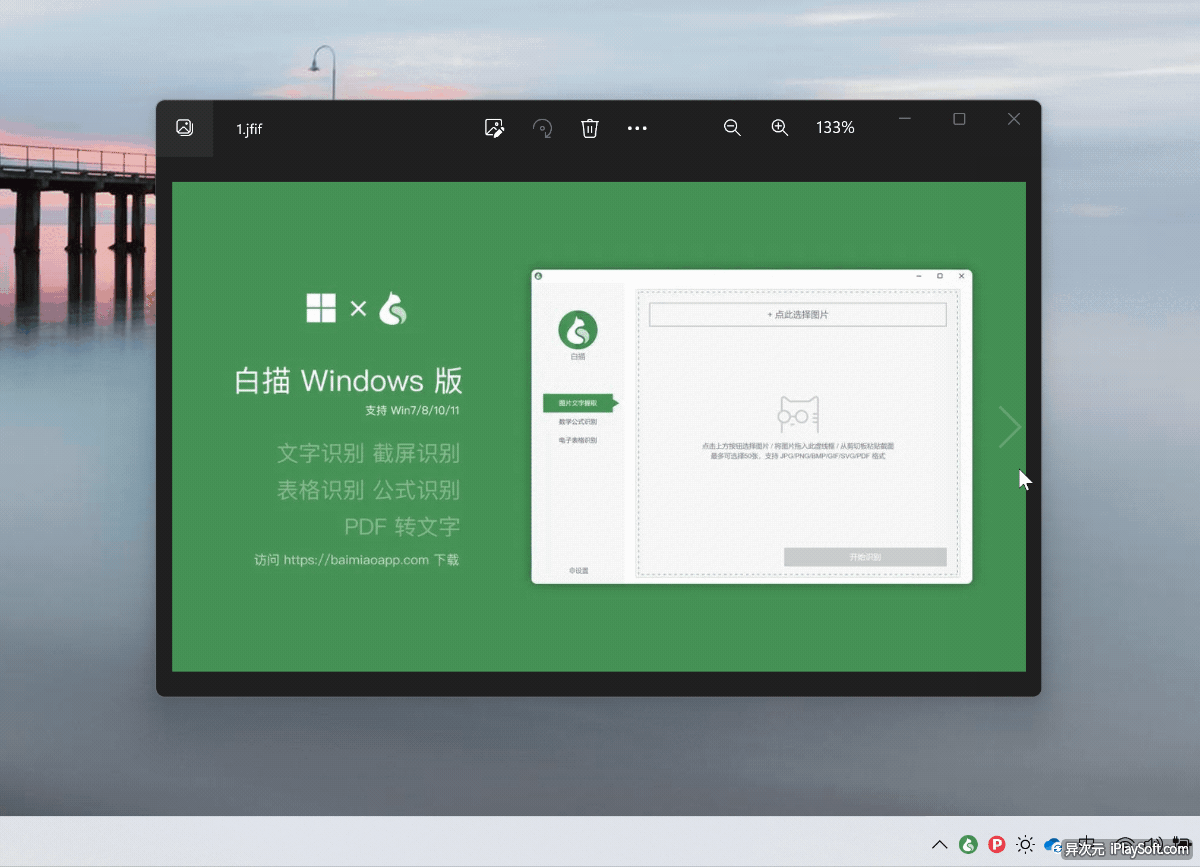Viewport: 1200px width, 867px height.
Task: Open the See more menu in Photos
Action: (x=638, y=128)
